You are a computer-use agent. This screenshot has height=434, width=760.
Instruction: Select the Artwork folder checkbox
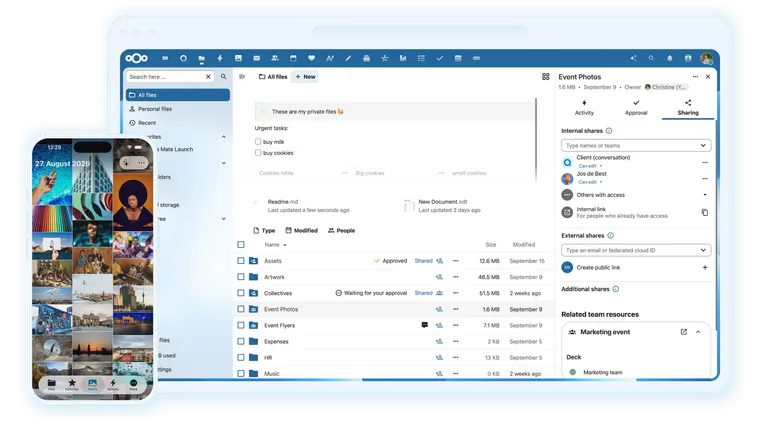241,277
